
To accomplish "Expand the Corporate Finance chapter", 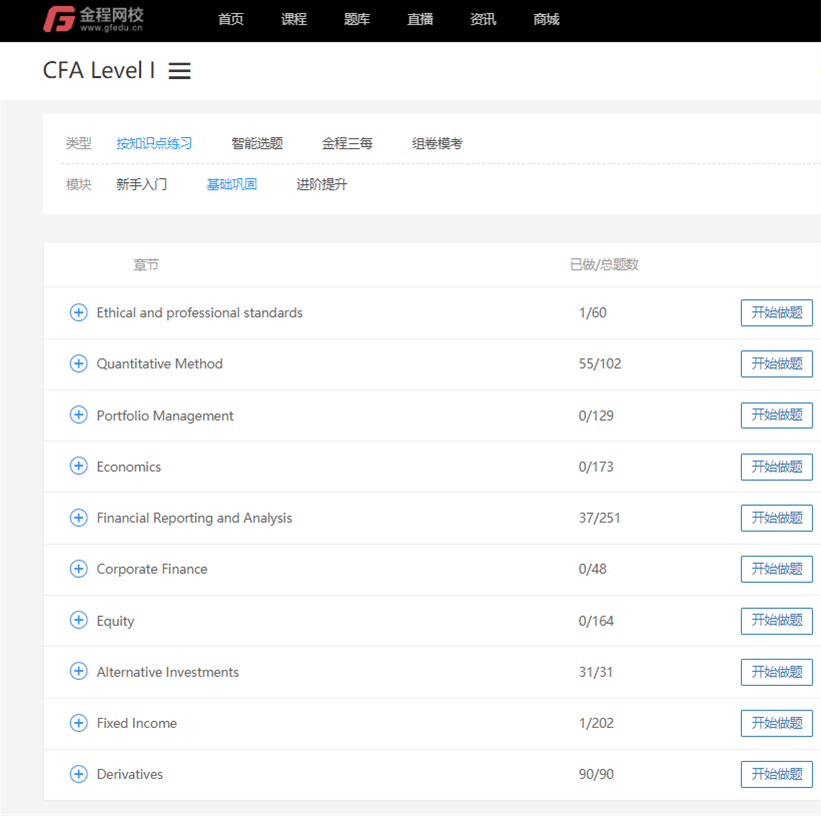I will [x=79, y=568].
